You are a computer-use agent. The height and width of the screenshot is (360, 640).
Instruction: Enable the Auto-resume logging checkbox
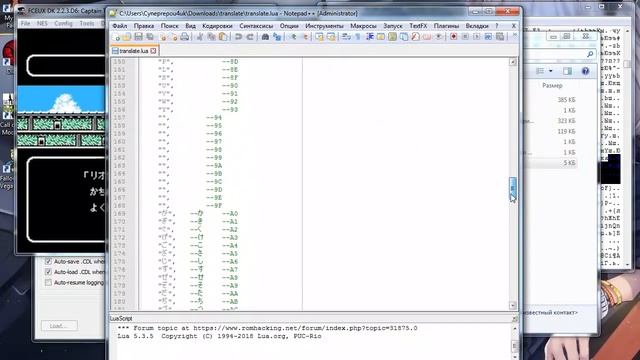[x=49, y=282]
